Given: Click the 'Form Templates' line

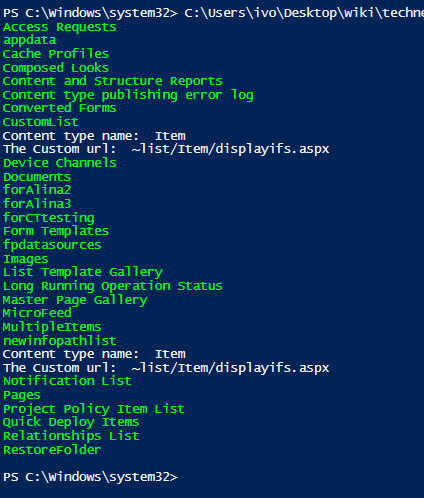Looking at the screenshot, I should (x=56, y=231).
